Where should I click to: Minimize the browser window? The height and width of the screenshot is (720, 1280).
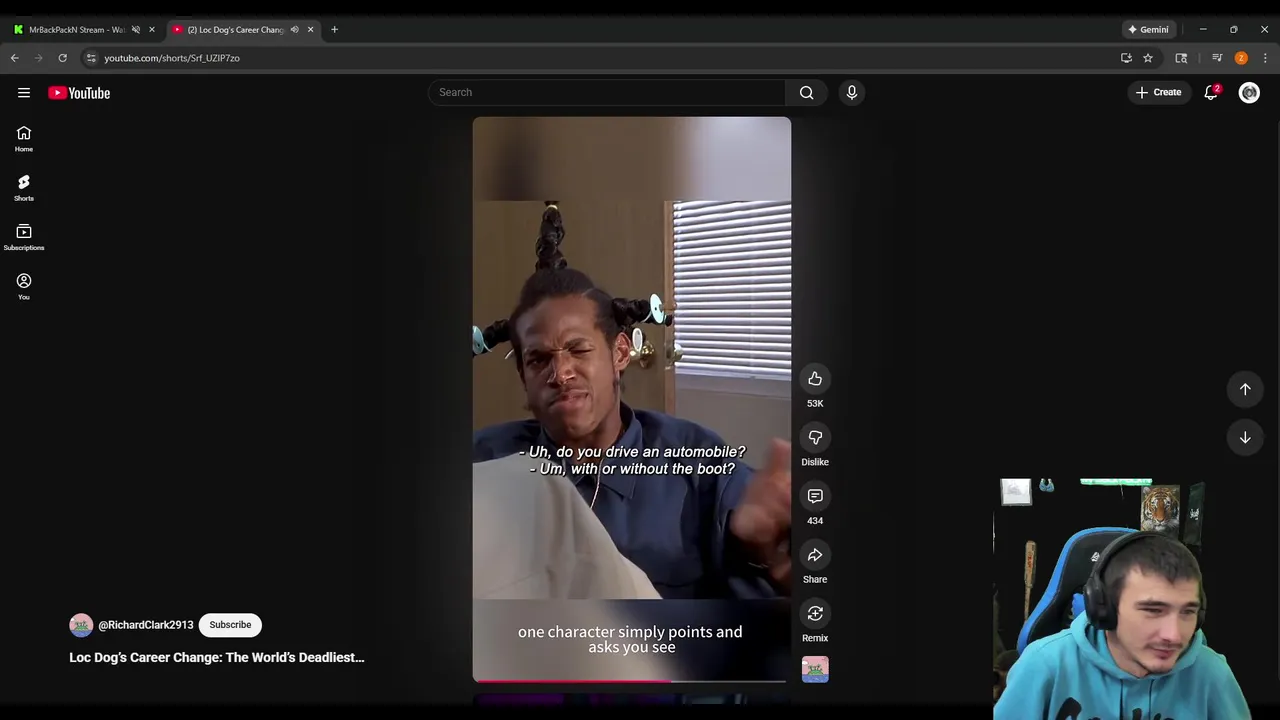(1203, 30)
